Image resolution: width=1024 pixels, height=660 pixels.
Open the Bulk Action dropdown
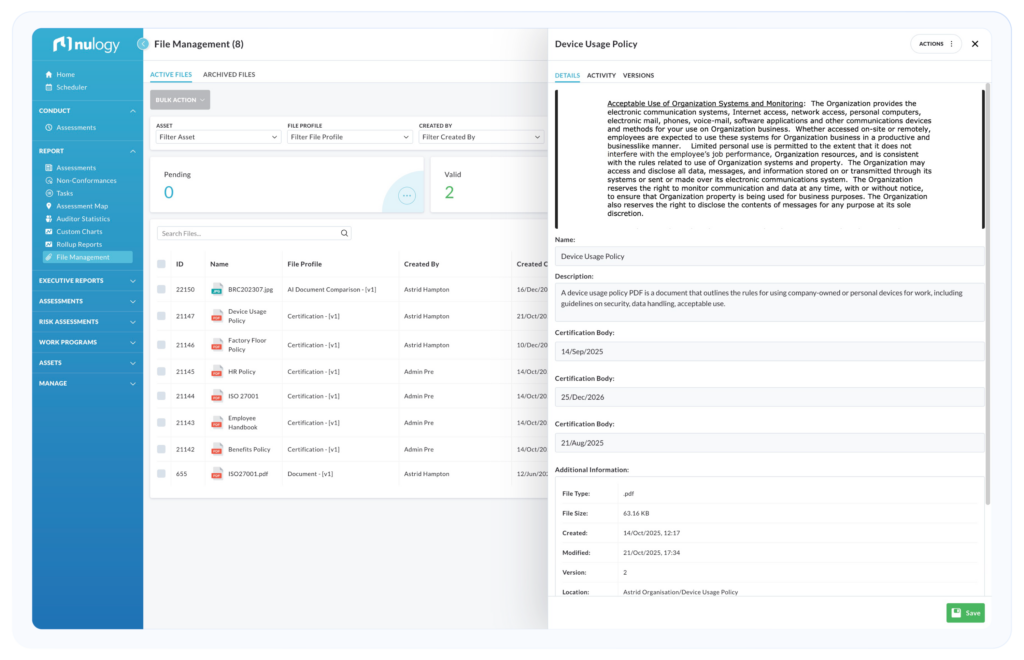[180, 100]
